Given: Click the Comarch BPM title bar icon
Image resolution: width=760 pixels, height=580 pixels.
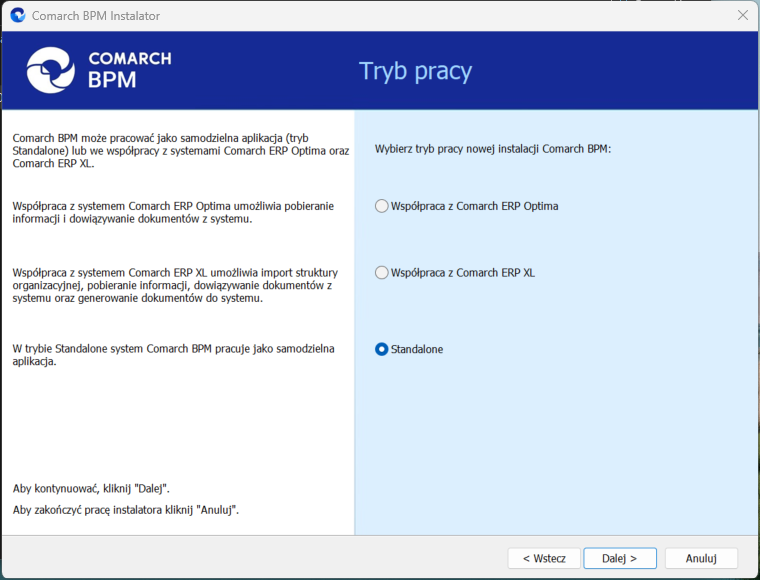Looking at the screenshot, I should click(x=18, y=16).
